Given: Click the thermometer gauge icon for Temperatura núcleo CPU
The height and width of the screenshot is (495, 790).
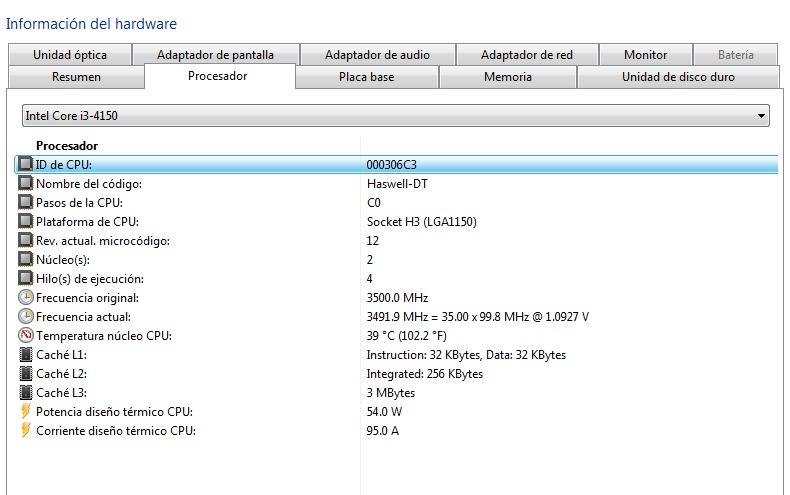Looking at the screenshot, I should [x=25, y=335].
